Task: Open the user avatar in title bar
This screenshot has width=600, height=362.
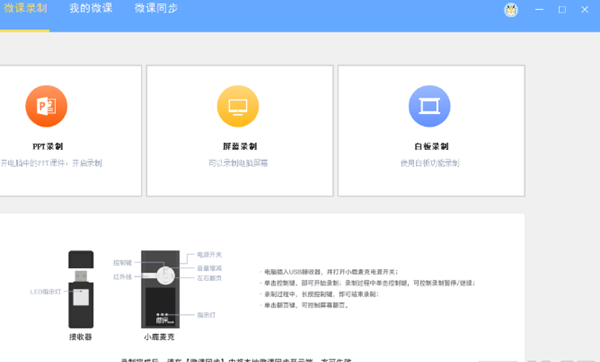Action: click(x=511, y=10)
